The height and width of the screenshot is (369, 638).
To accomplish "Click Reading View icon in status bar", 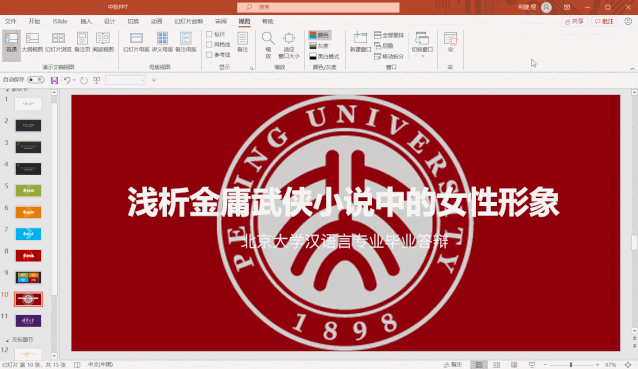I will click(514, 365).
